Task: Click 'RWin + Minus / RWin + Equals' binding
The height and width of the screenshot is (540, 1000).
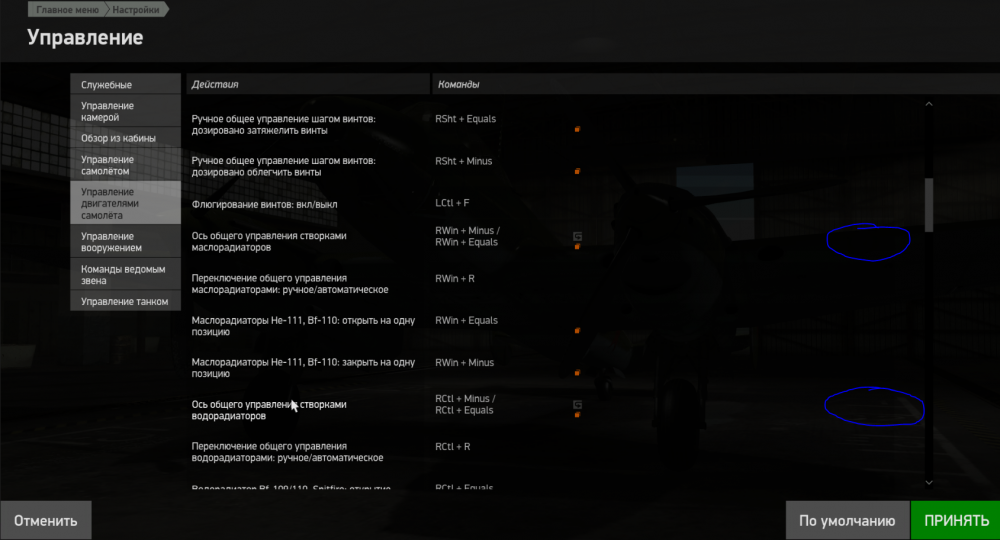Action: 467,237
